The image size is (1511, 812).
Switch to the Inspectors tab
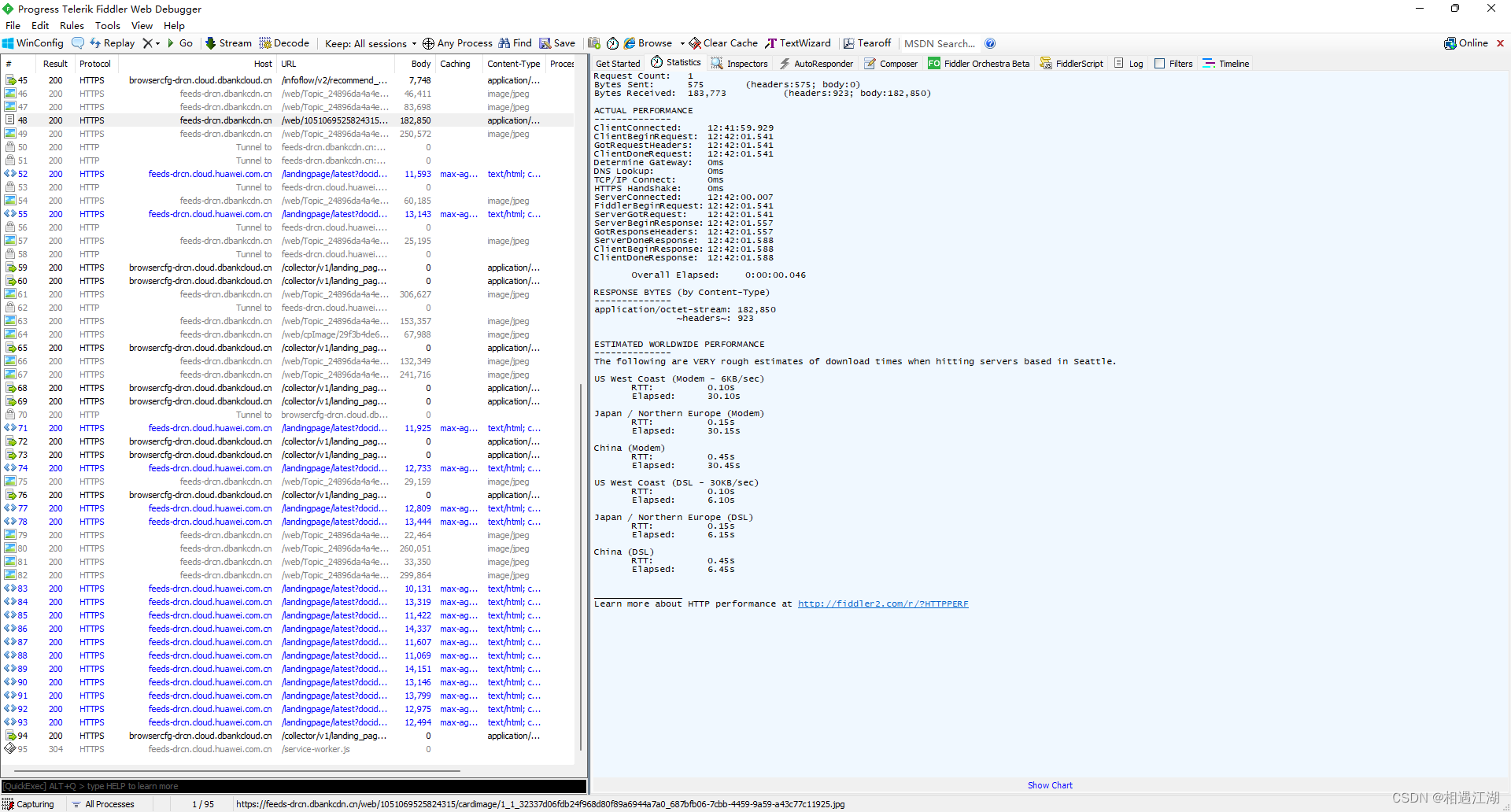(x=739, y=63)
